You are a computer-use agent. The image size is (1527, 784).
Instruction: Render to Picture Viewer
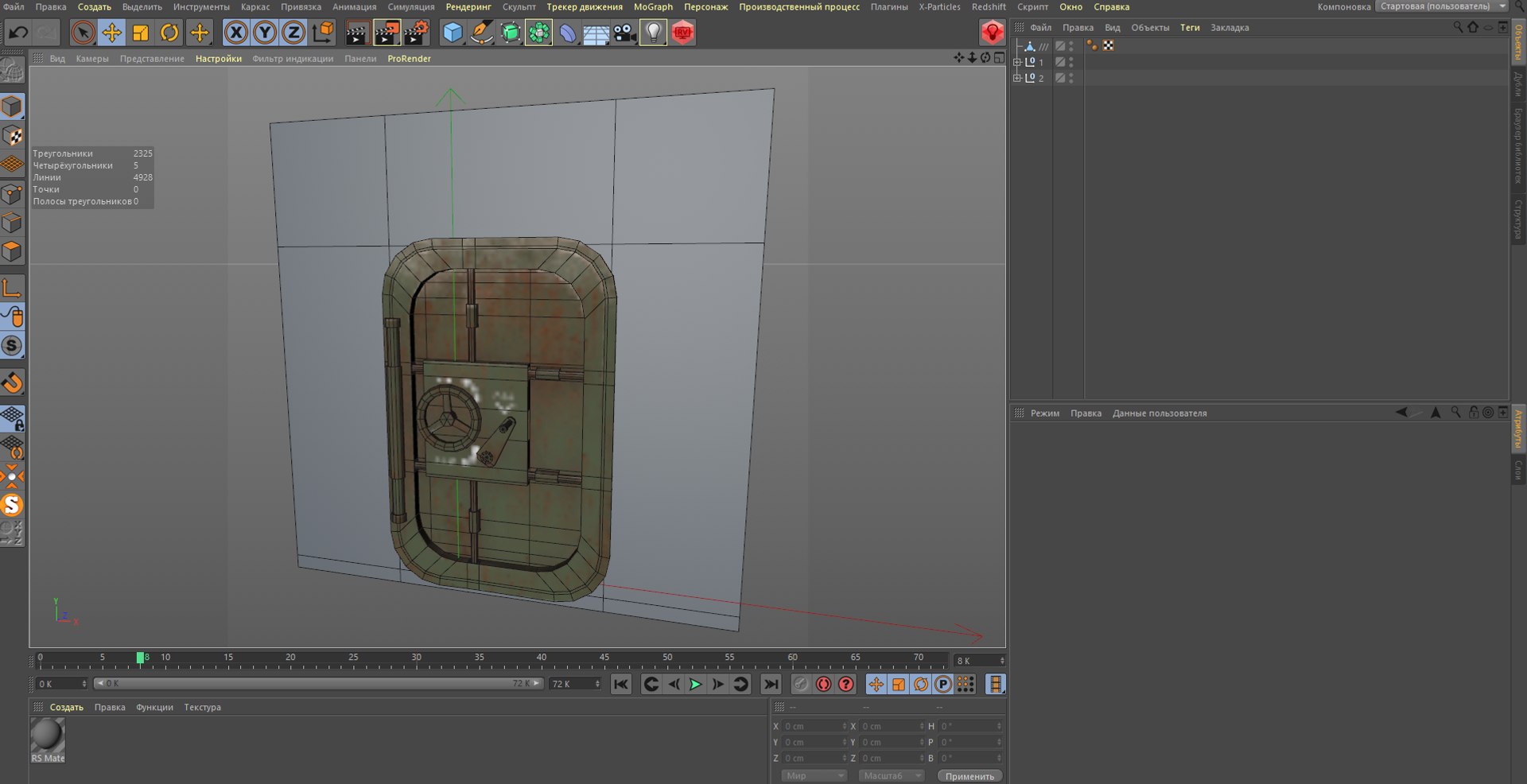(x=387, y=33)
